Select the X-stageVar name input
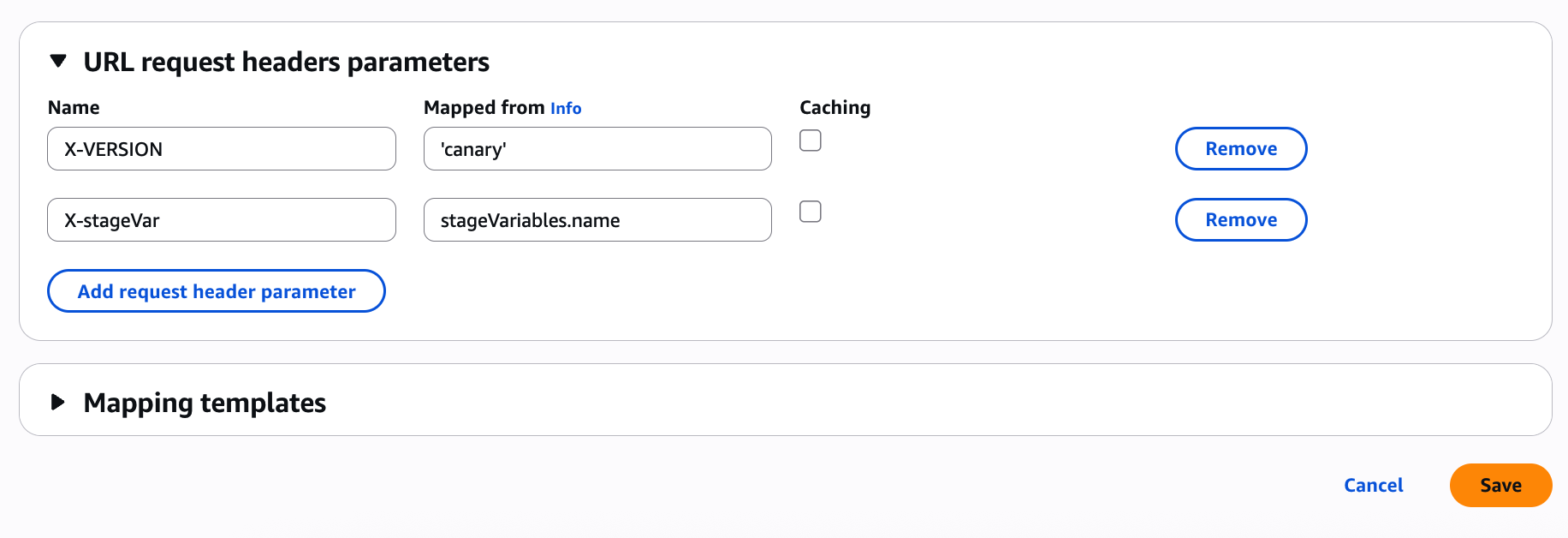1568x538 pixels. pyautogui.click(x=222, y=220)
